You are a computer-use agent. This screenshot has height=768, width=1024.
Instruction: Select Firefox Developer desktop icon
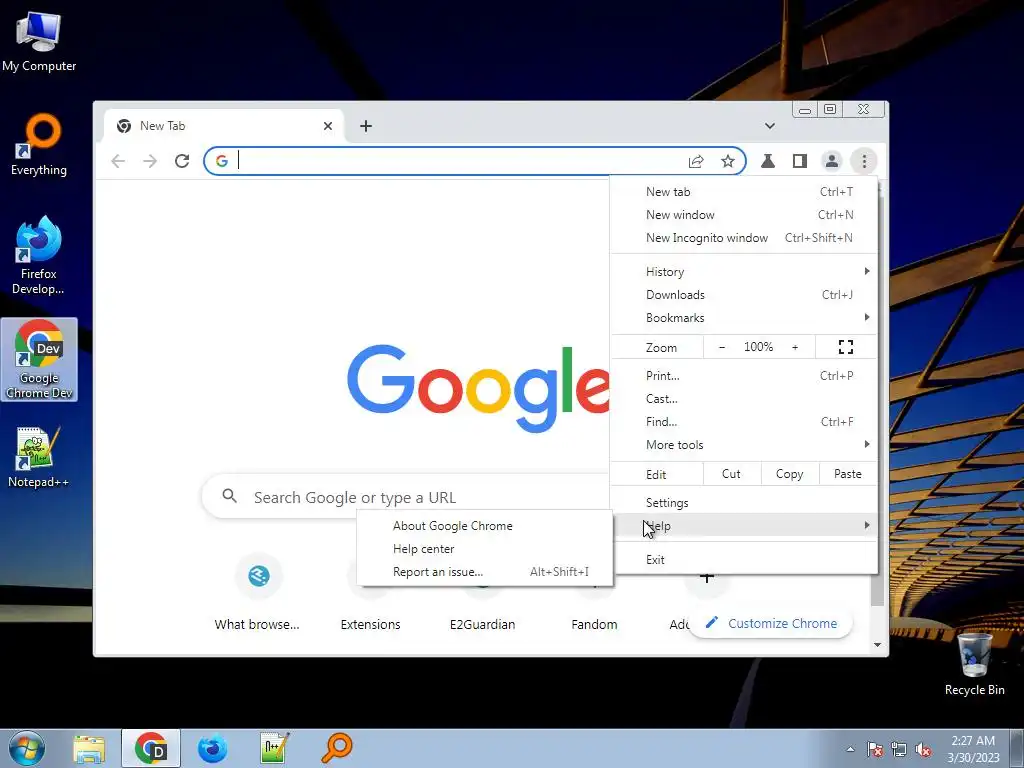[39, 255]
